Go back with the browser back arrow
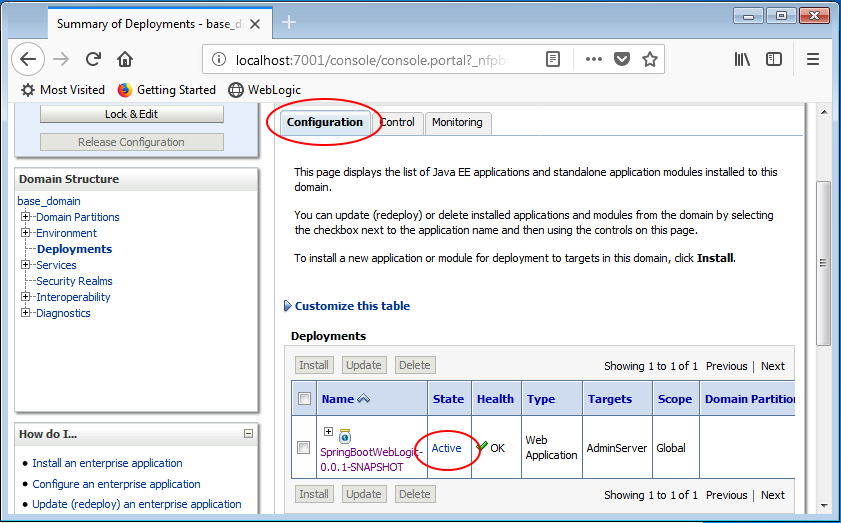Viewport: 841px width, 523px height. tap(28, 59)
